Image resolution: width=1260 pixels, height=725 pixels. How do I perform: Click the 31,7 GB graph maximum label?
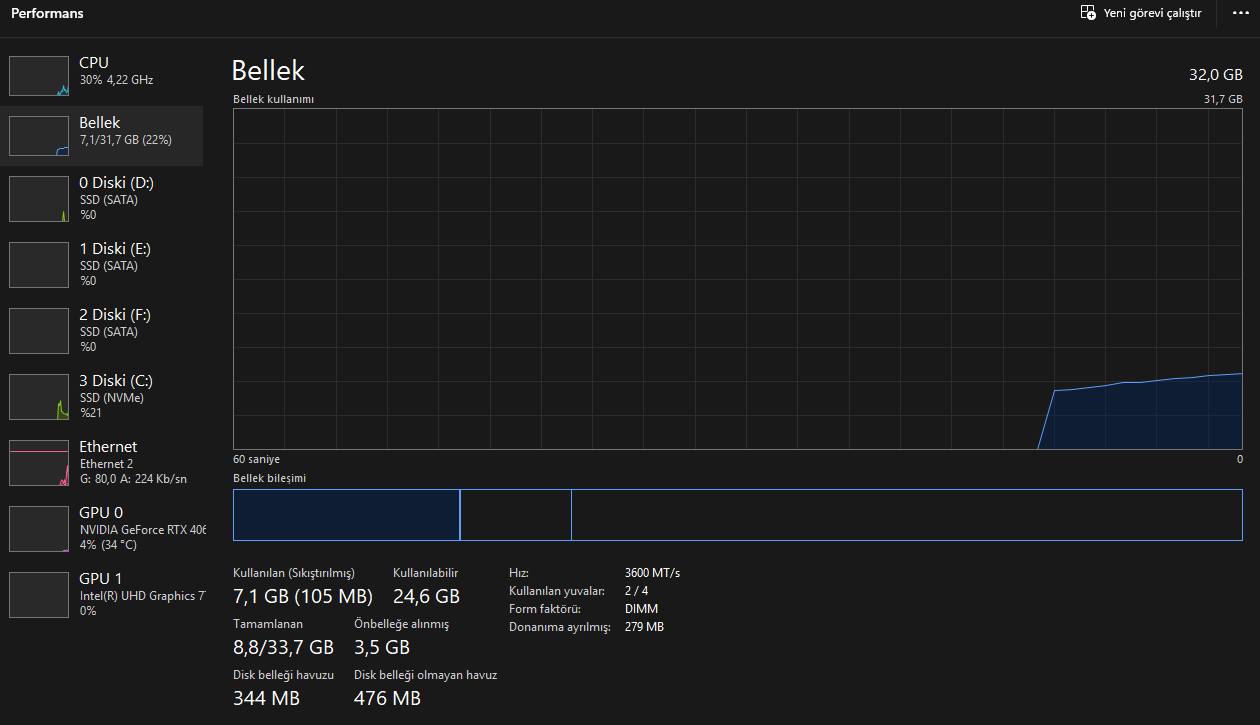click(x=1223, y=100)
